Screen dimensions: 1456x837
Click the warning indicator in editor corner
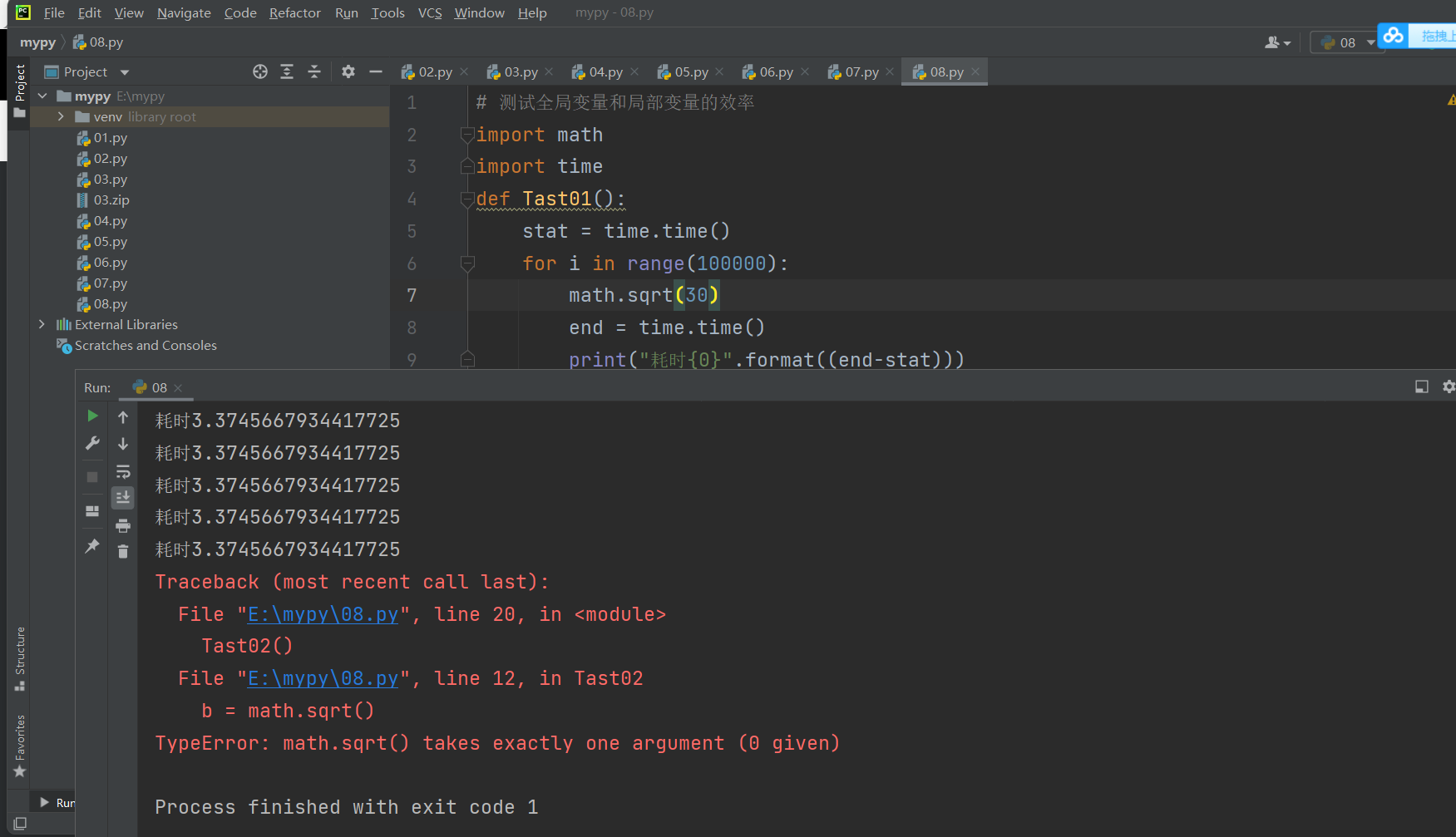point(1451,100)
